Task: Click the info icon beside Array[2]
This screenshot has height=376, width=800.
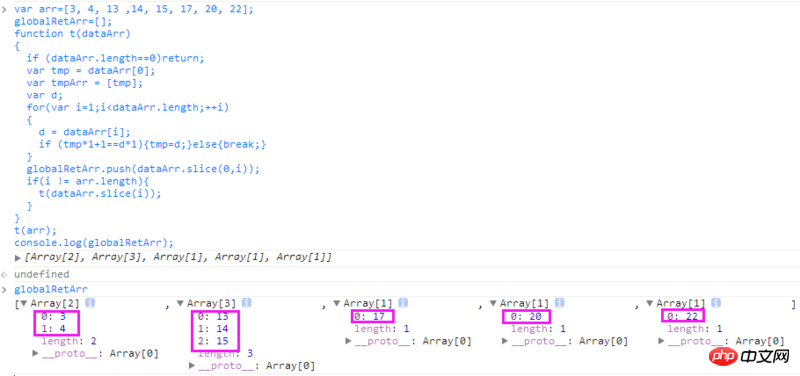Action: tap(90, 303)
